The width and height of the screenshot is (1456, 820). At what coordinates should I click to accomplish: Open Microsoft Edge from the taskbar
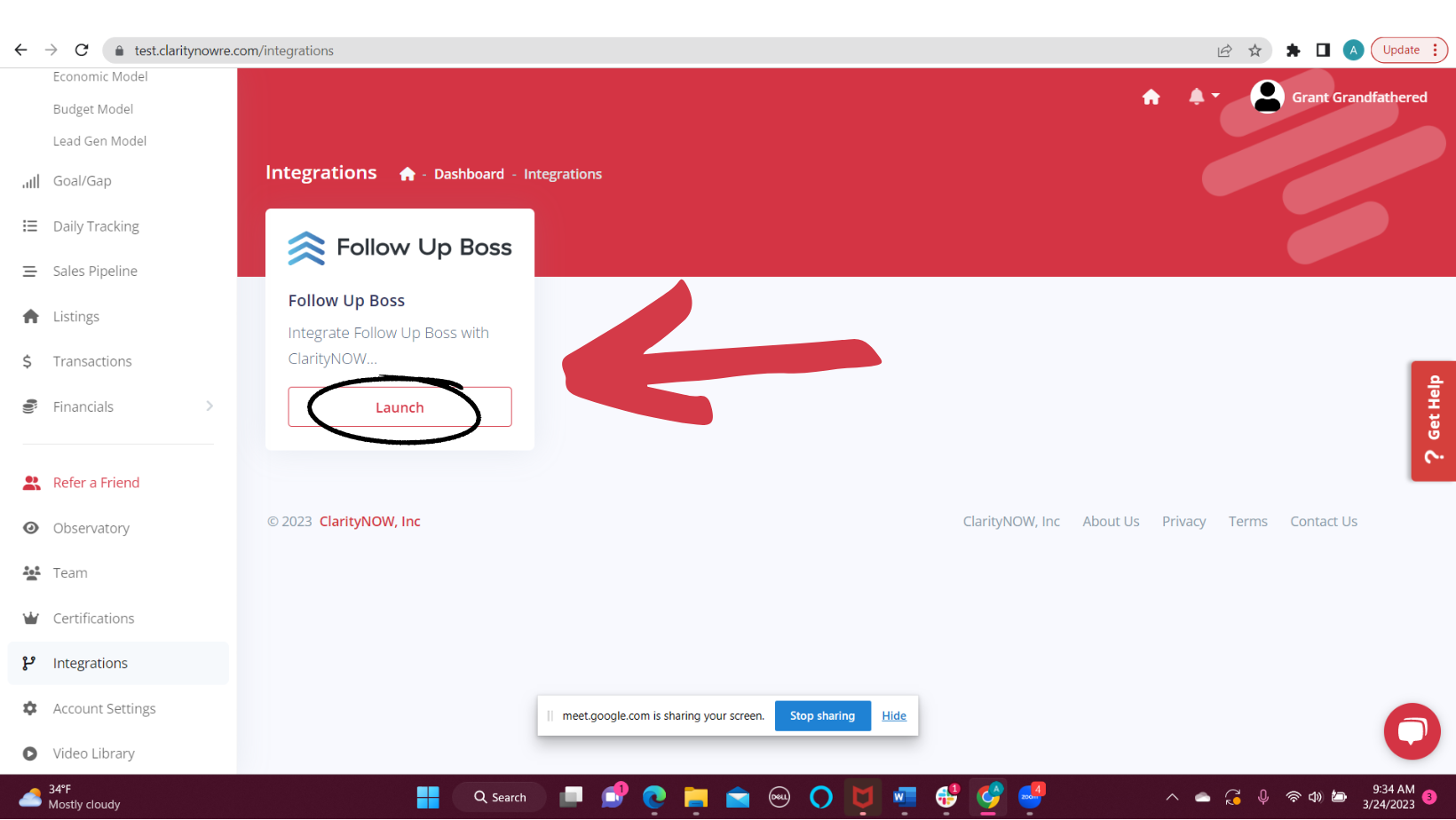click(654, 797)
